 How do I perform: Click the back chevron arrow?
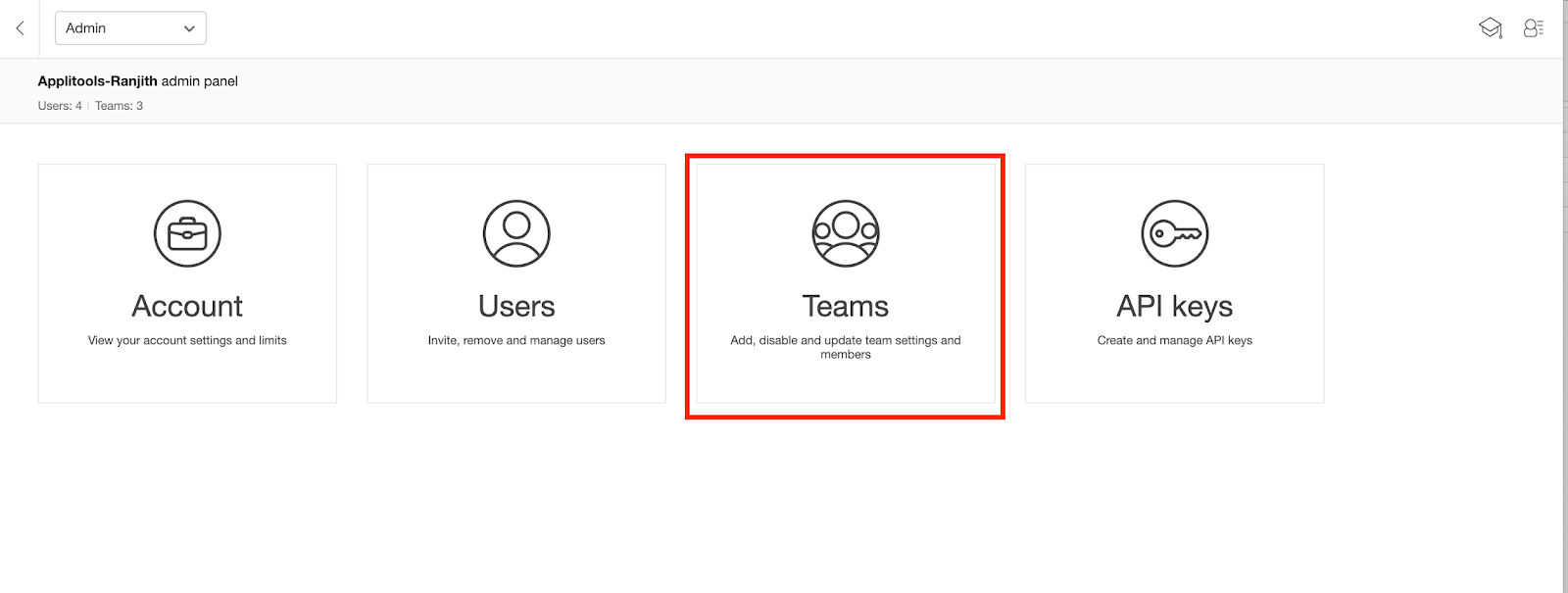pos(20,28)
